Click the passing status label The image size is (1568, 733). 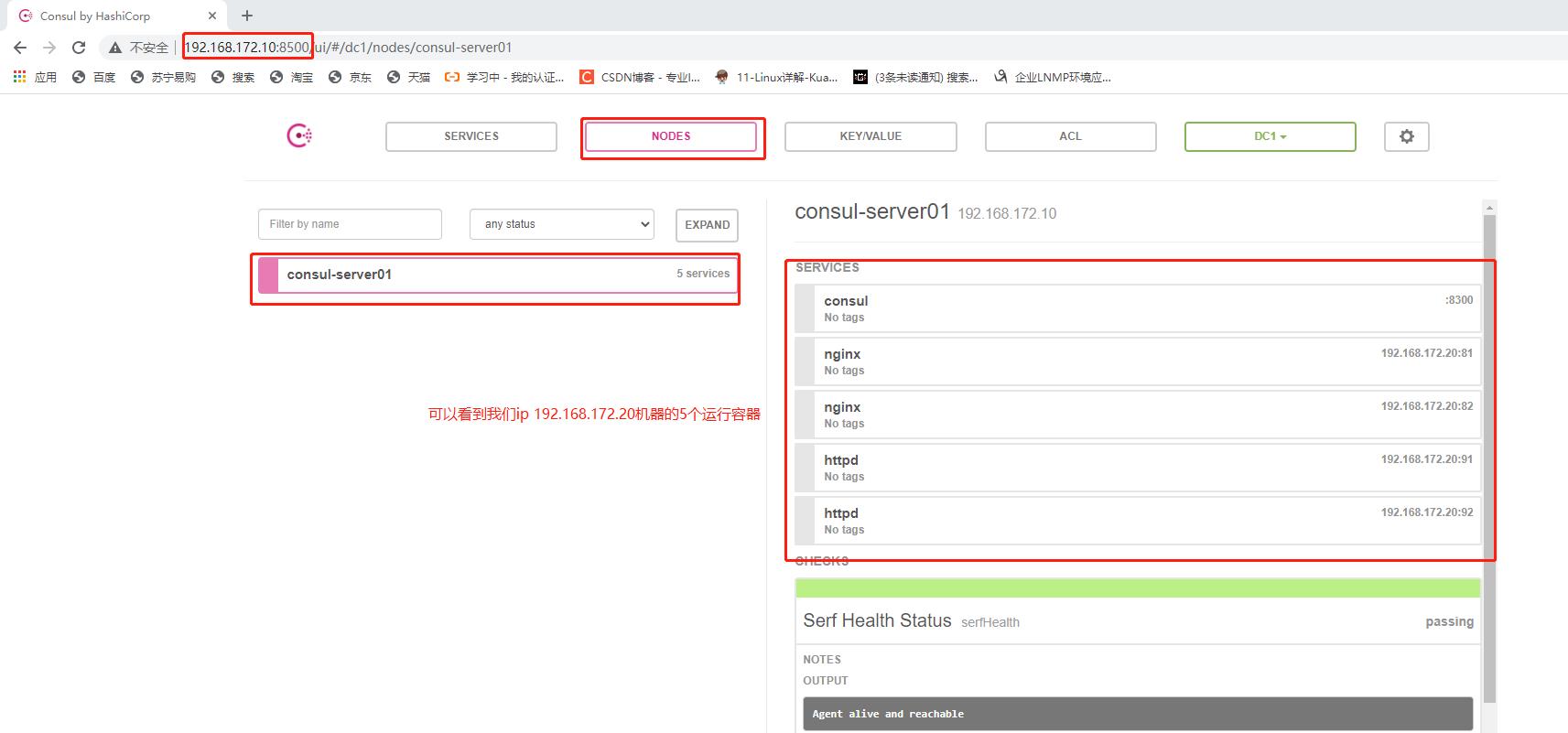coord(1449,621)
